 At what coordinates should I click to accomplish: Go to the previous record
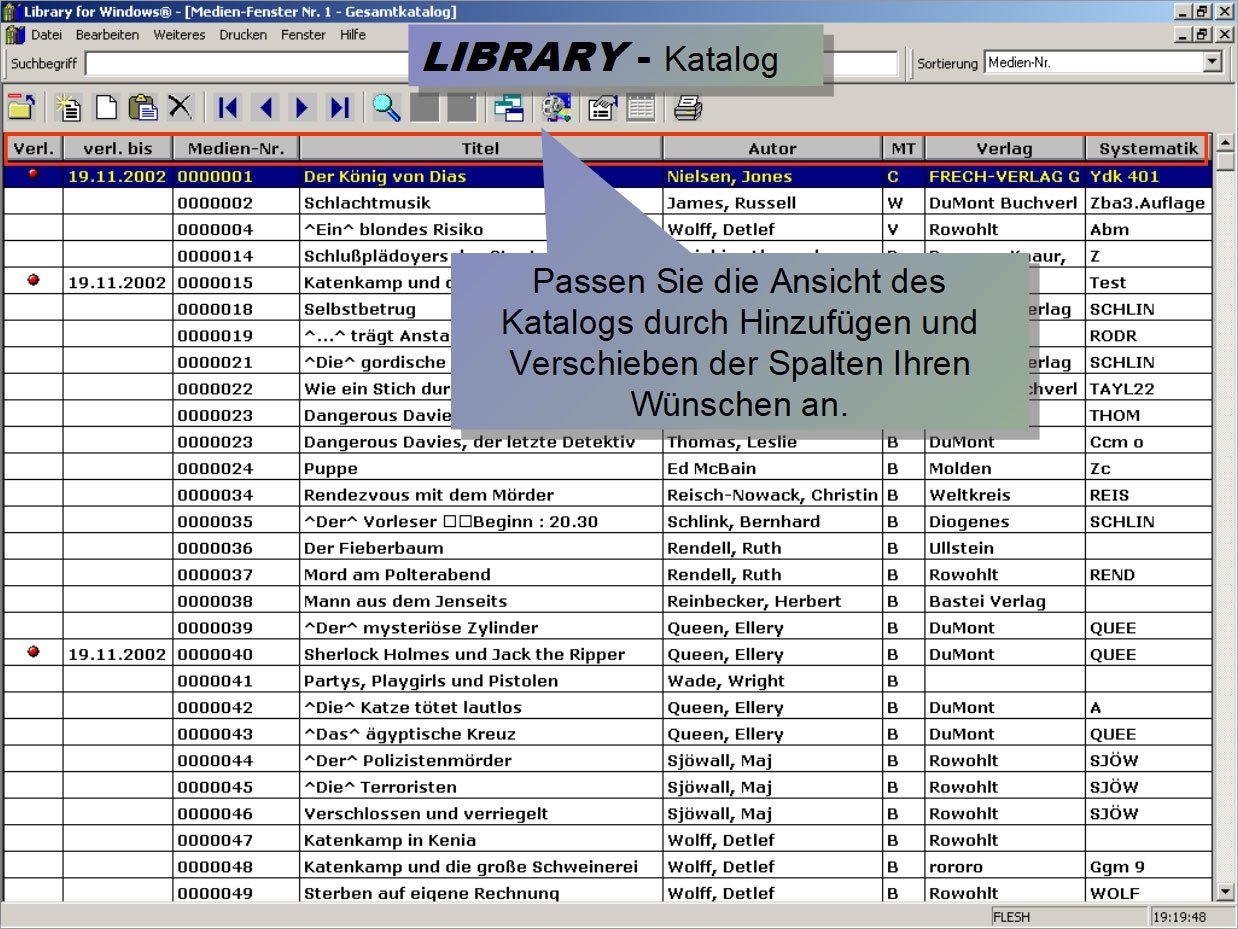coord(265,107)
